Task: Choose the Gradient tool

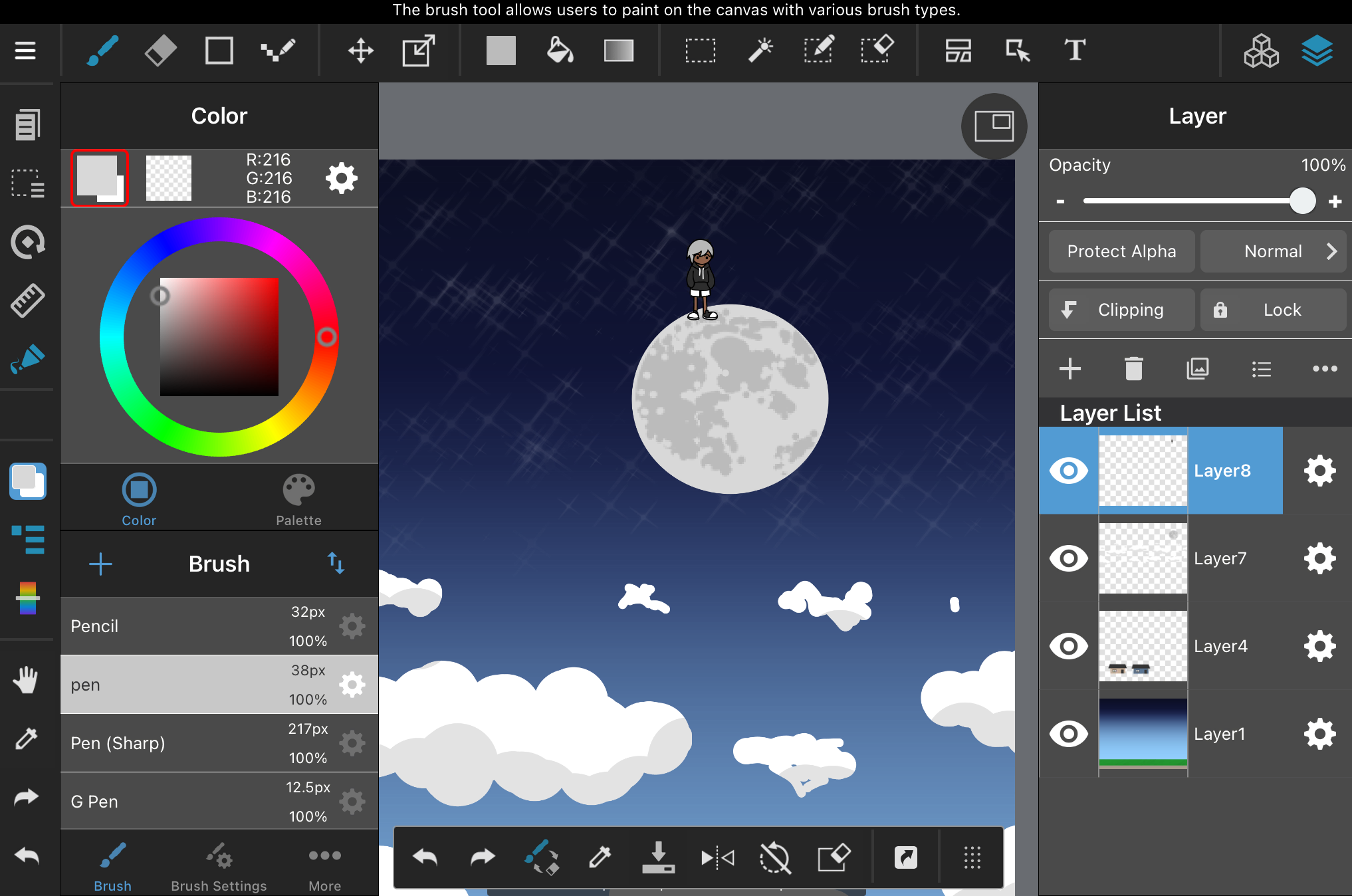Action: (x=618, y=51)
